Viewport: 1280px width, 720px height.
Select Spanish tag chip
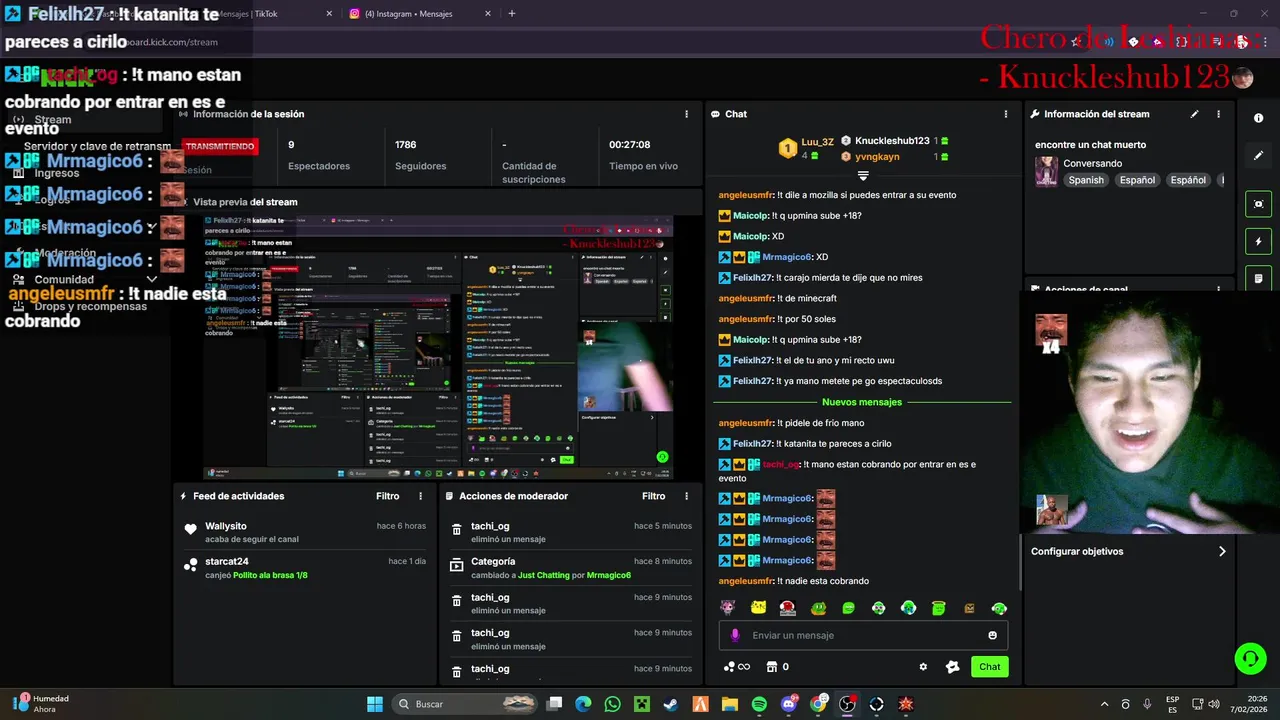coord(1086,180)
